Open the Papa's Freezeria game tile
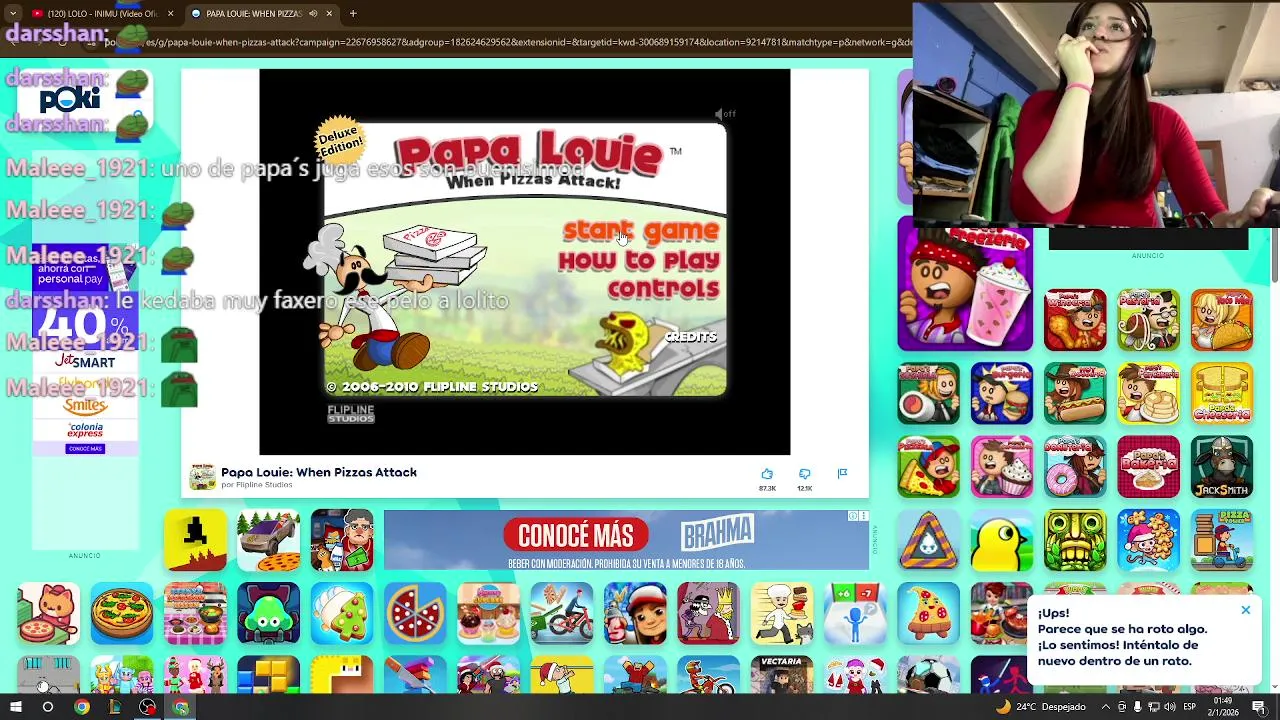 [965, 284]
